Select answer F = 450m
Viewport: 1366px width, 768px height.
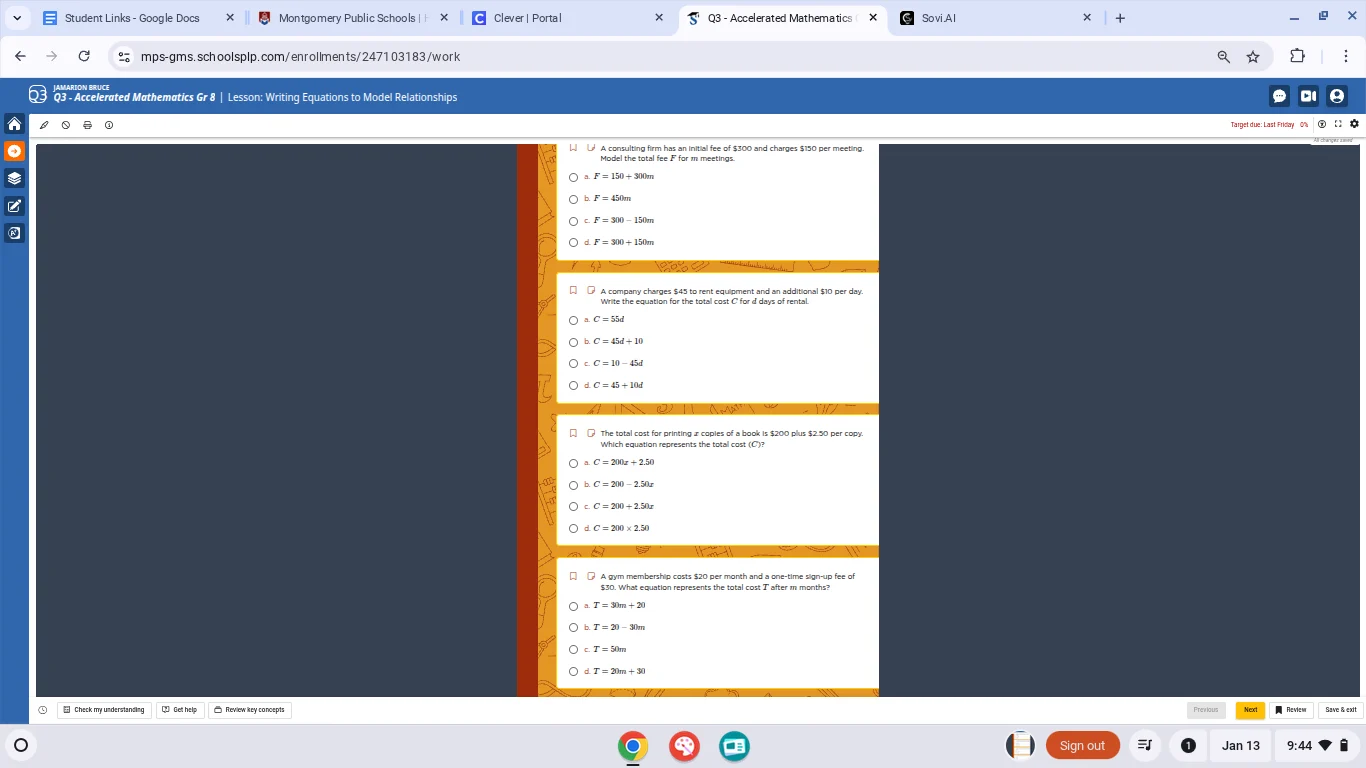coord(573,199)
